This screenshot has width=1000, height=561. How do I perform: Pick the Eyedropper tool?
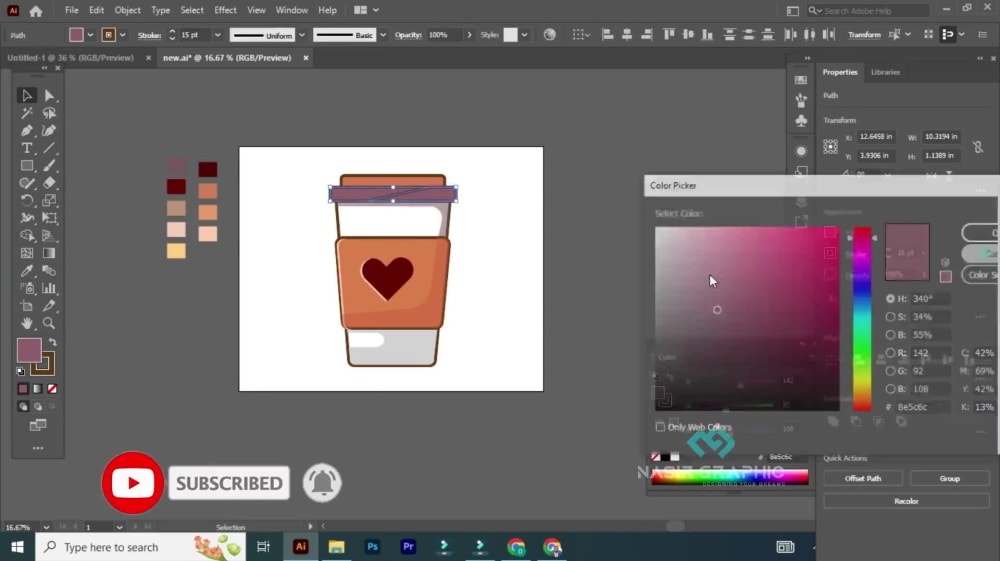[27, 271]
